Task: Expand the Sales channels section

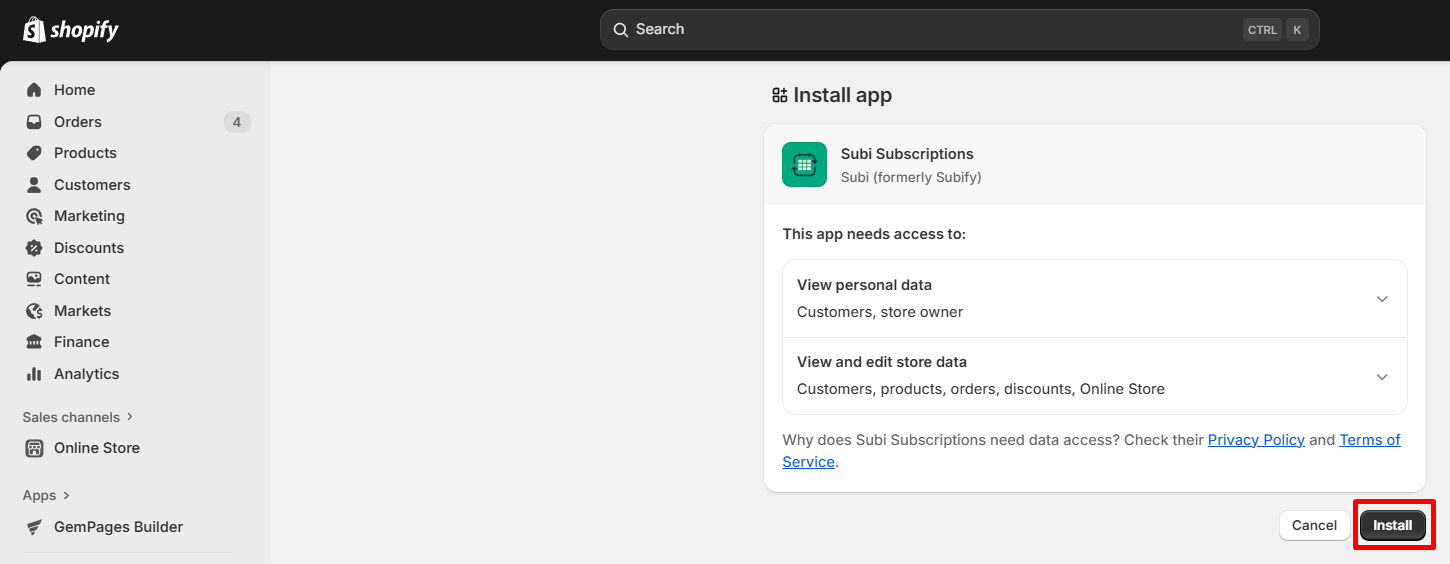Action: click(x=78, y=417)
